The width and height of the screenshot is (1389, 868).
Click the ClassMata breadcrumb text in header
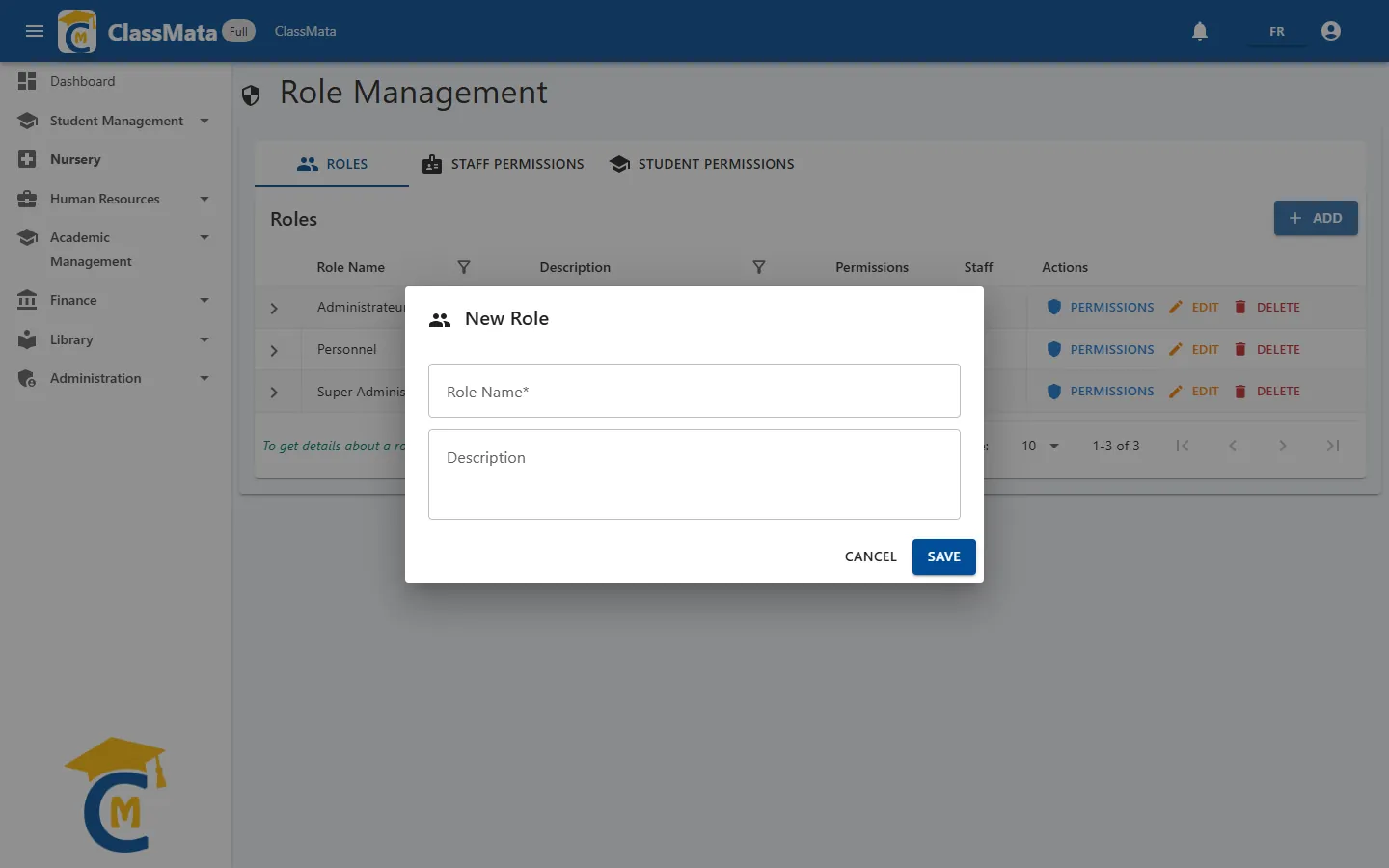pos(306,31)
